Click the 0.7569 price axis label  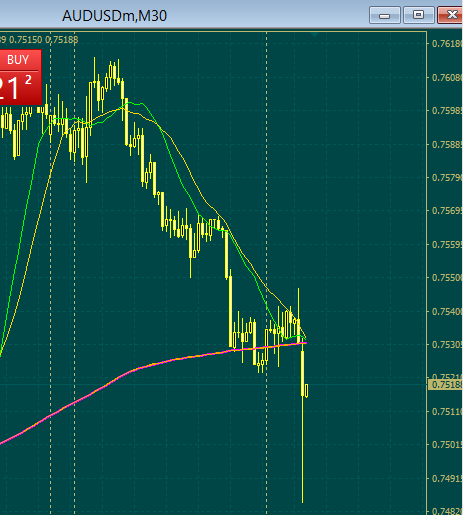click(447, 211)
